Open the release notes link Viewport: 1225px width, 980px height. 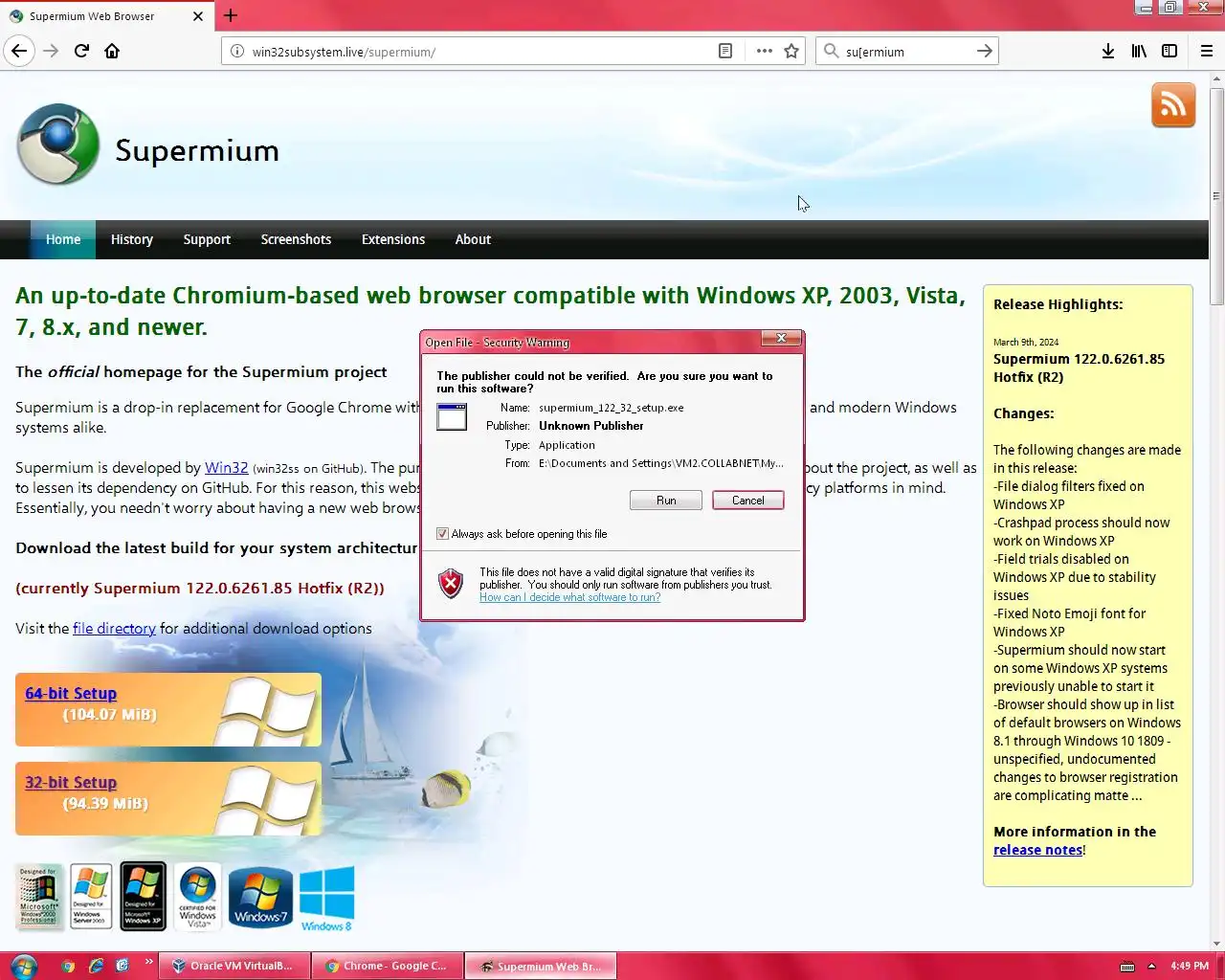tap(1037, 850)
